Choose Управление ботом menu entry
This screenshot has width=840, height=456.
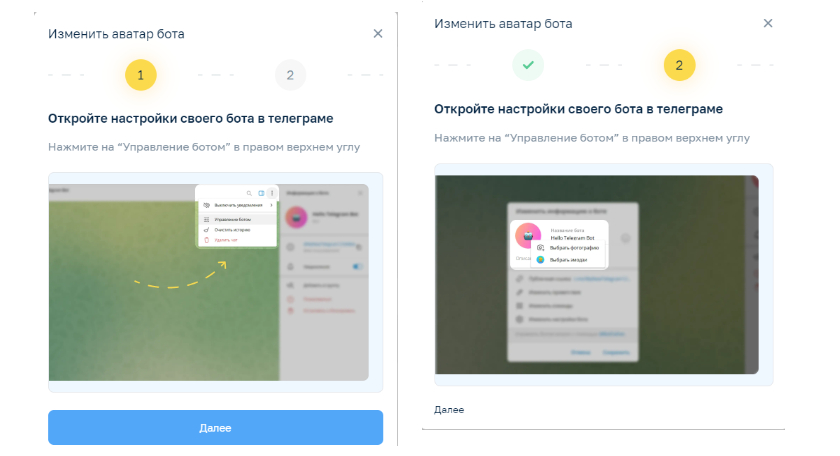pos(237,219)
